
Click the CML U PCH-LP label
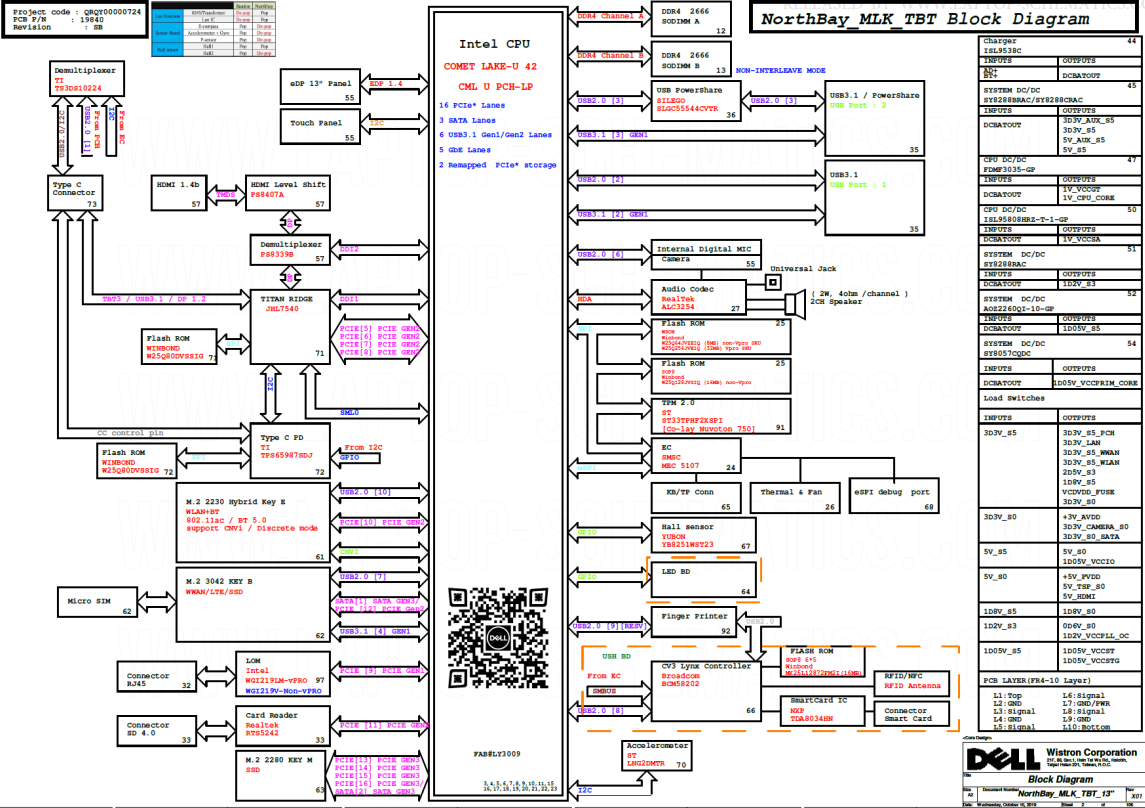[x=496, y=86]
